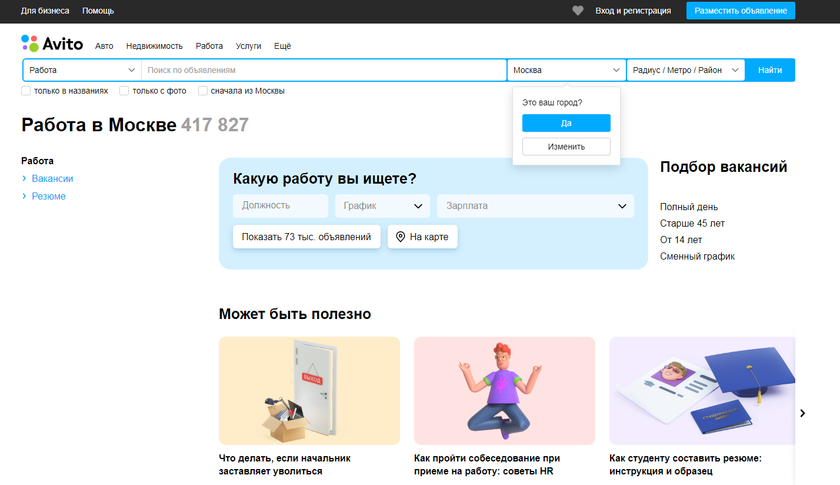The image size is (840, 485).
Task: Click the 'Поиск по объявлениям' search field
Action: [x=324, y=70]
